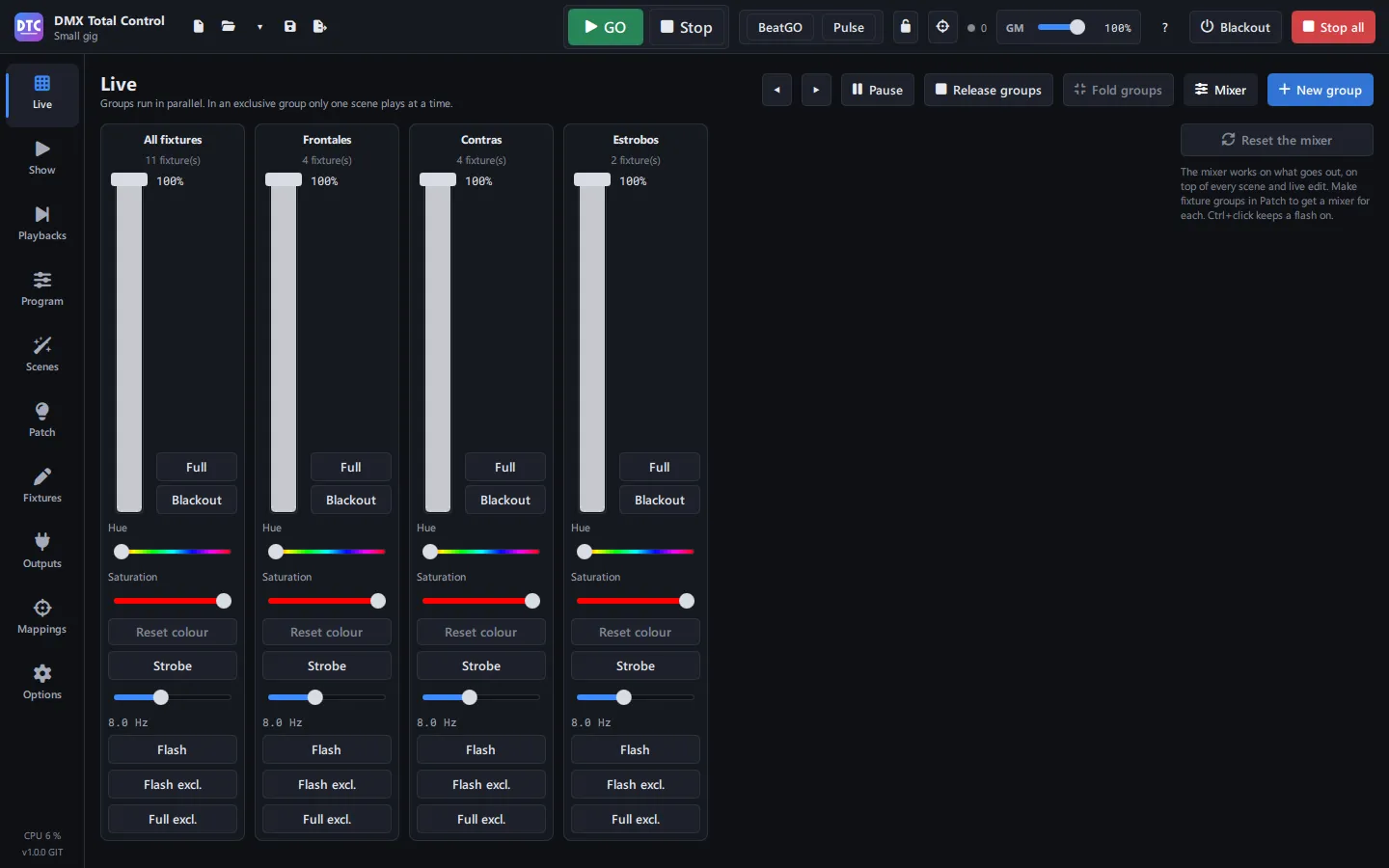Click the Stop button beside GO
Viewport: 1389px width, 868px height.
687,27
